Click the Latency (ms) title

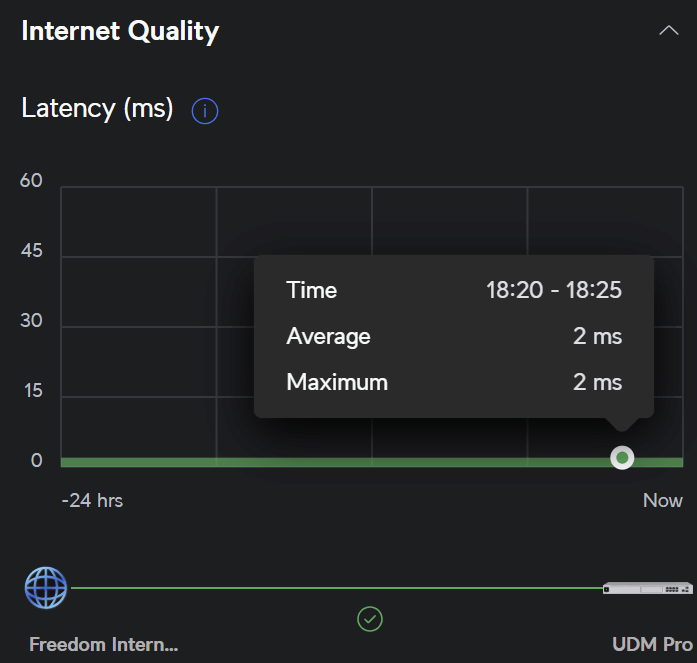coord(97,108)
